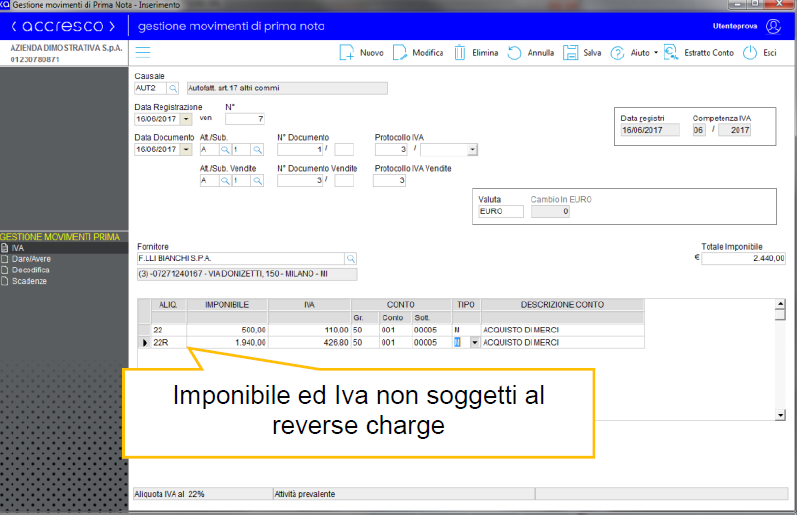797x518 pixels.
Task: Click the imponibile cell "500,00"
Action: tap(227, 330)
